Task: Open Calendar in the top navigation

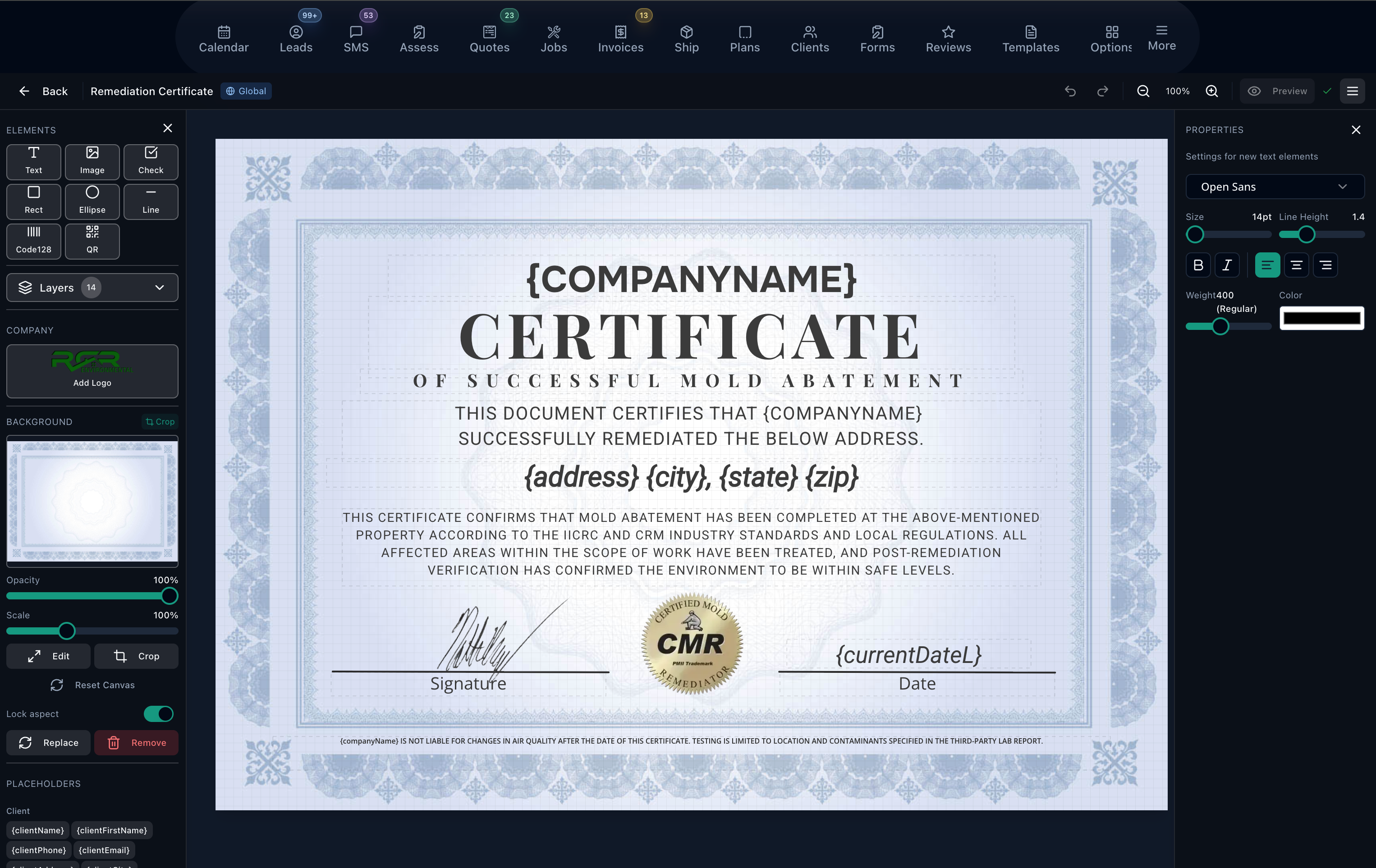Action: click(x=224, y=39)
